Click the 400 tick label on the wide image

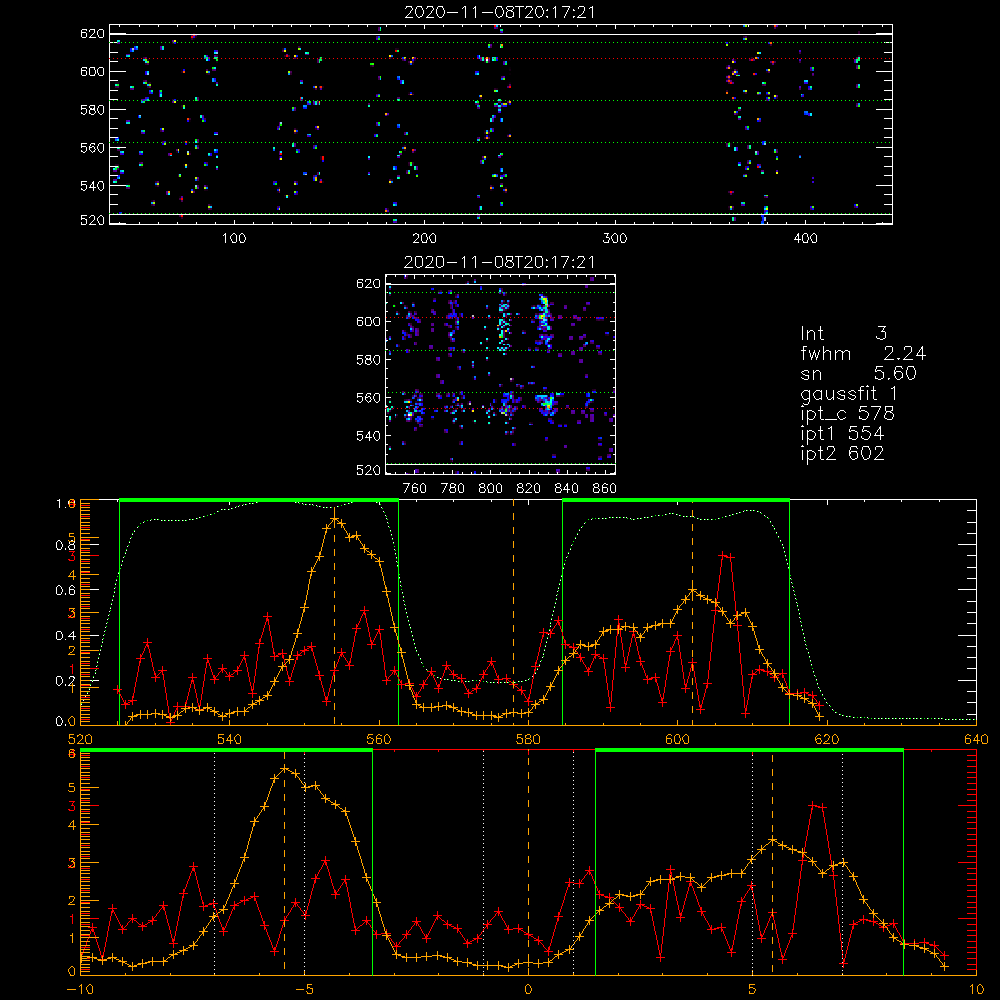click(x=805, y=239)
